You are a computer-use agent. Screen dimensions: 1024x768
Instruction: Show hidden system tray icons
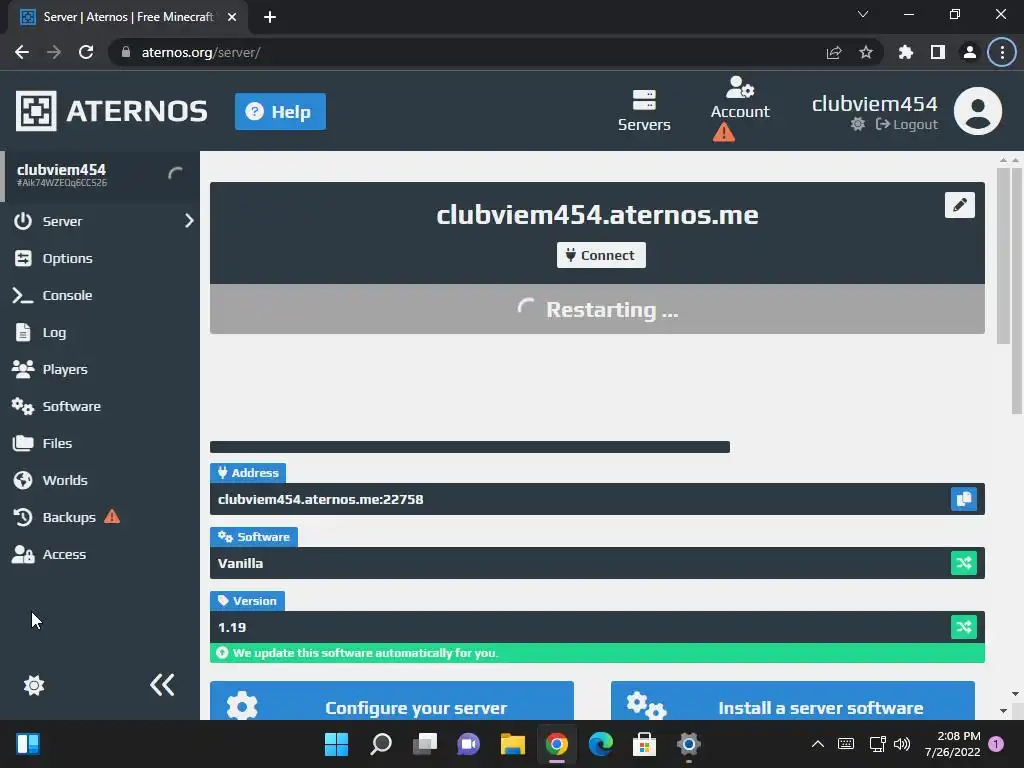click(818, 744)
